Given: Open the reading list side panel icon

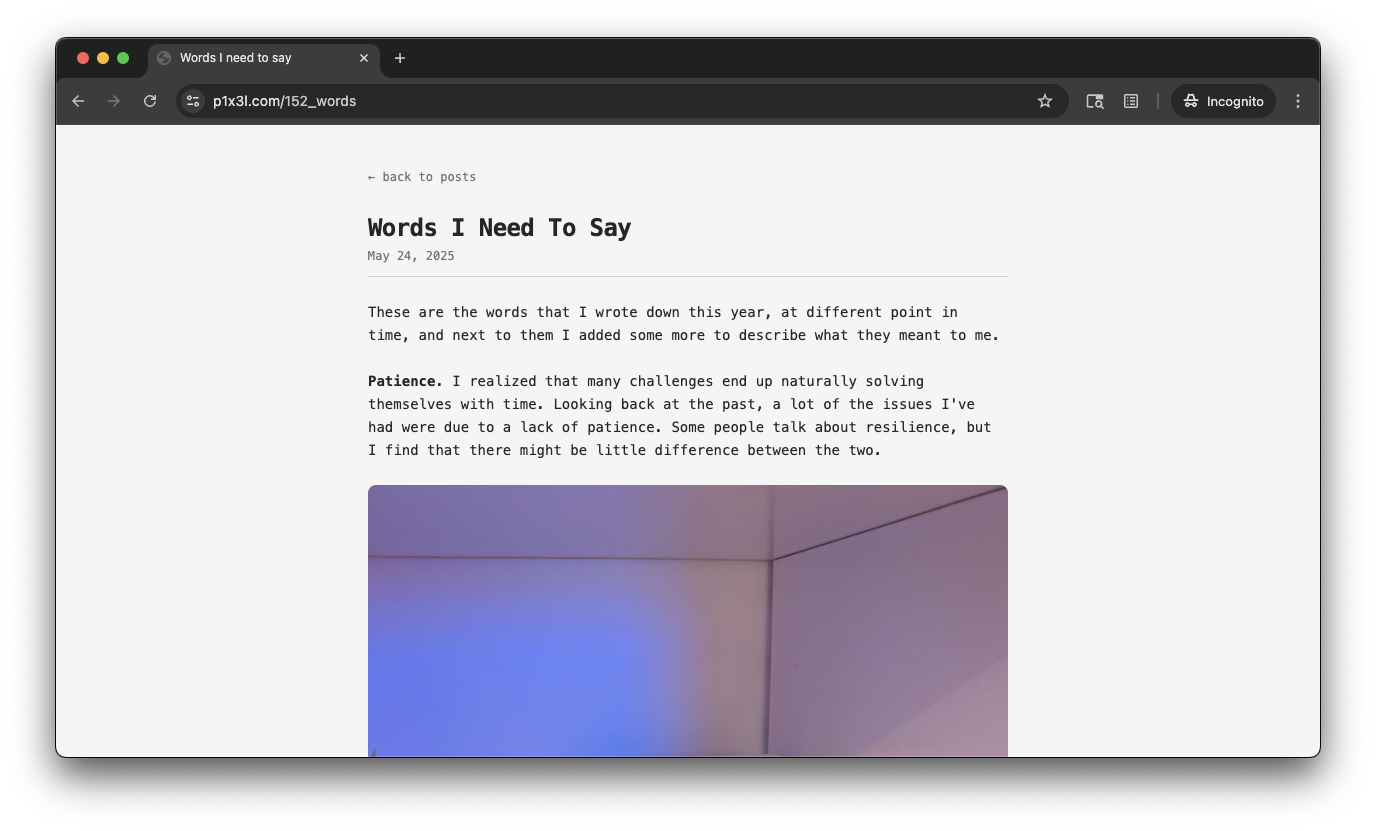Looking at the screenshot, I should click(1131, 101).
